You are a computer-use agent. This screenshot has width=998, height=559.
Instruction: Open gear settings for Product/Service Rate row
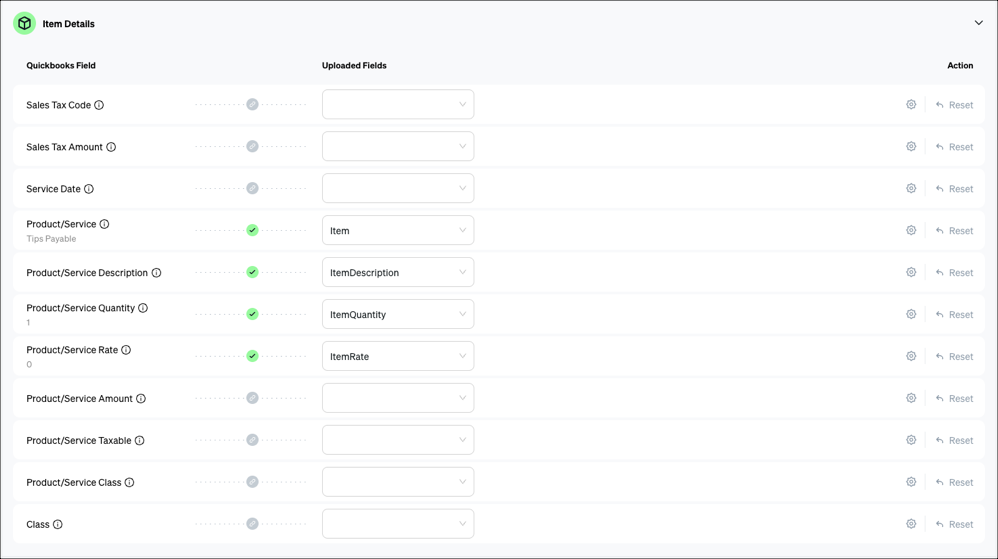[x=911, y=357]
